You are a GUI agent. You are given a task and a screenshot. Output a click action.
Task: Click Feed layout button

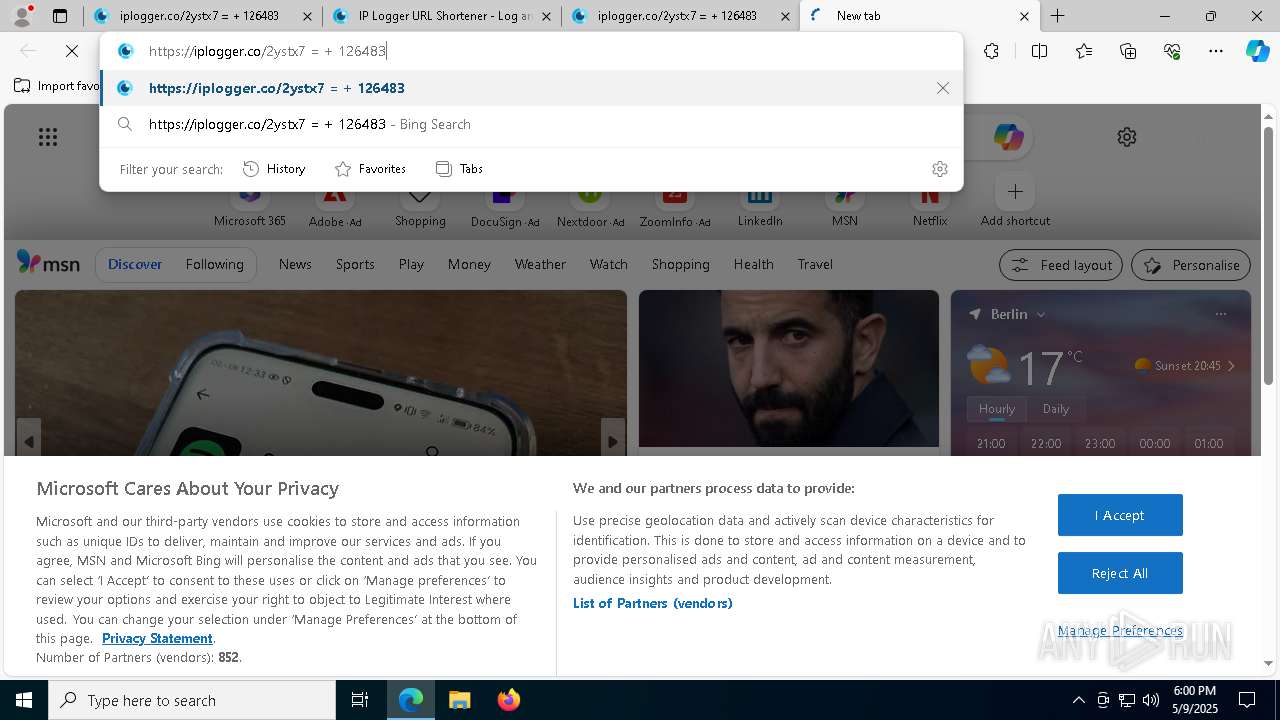coord(1061,265)
